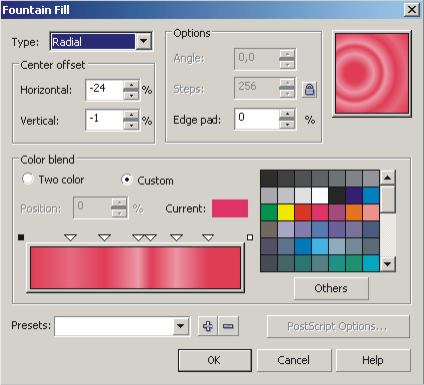Increase the Horizontal offset stepper up
This screenshot has height=385, width=424.
[x=131, y=84]
